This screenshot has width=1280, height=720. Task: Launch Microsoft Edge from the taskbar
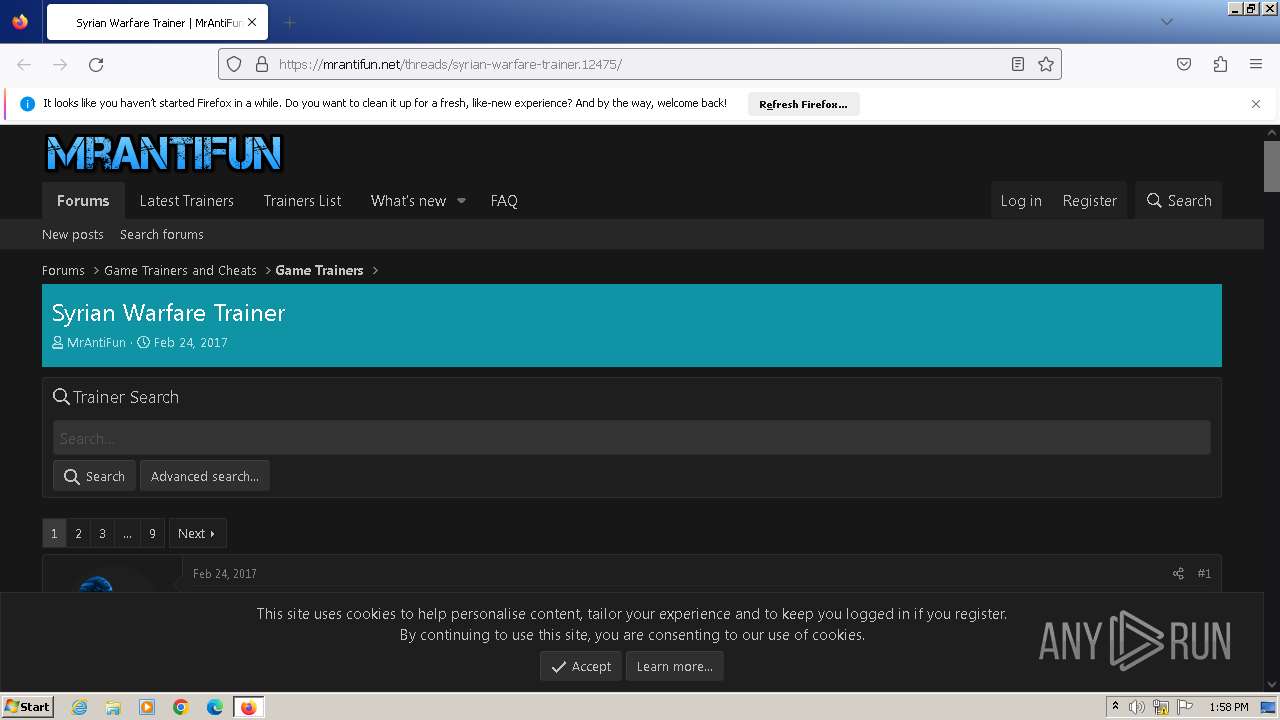coord(215,707)
